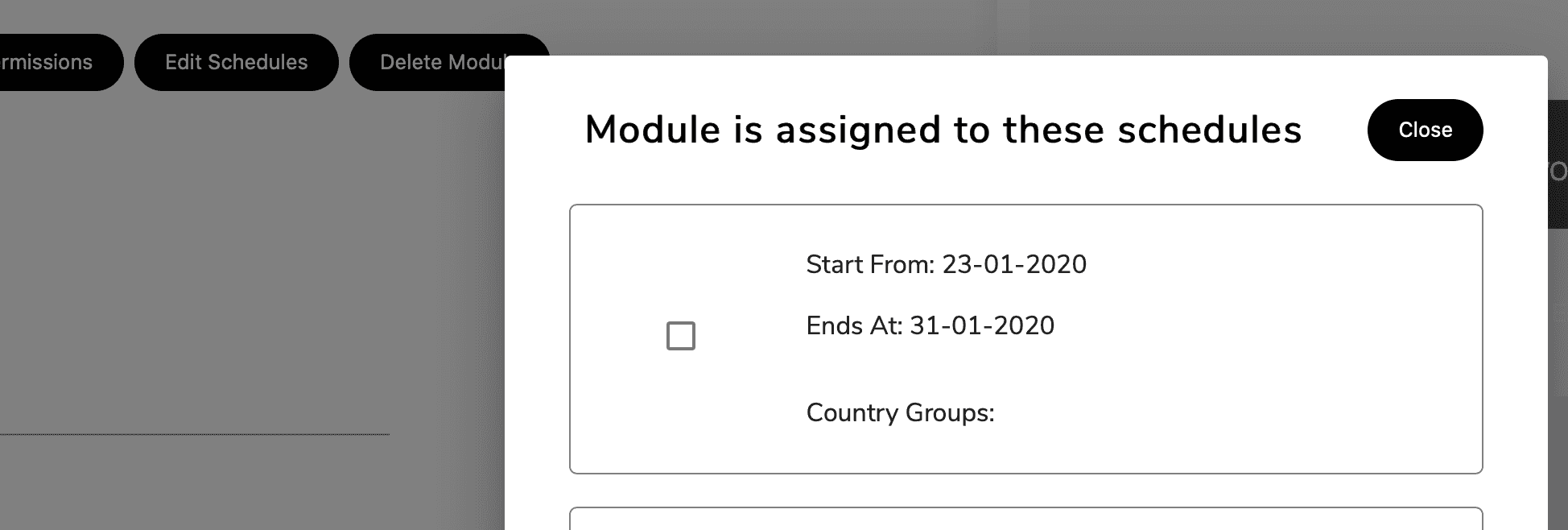Open the Edit Schedules button
Viewport: 1568px width, 530px height.
(236, 62)
